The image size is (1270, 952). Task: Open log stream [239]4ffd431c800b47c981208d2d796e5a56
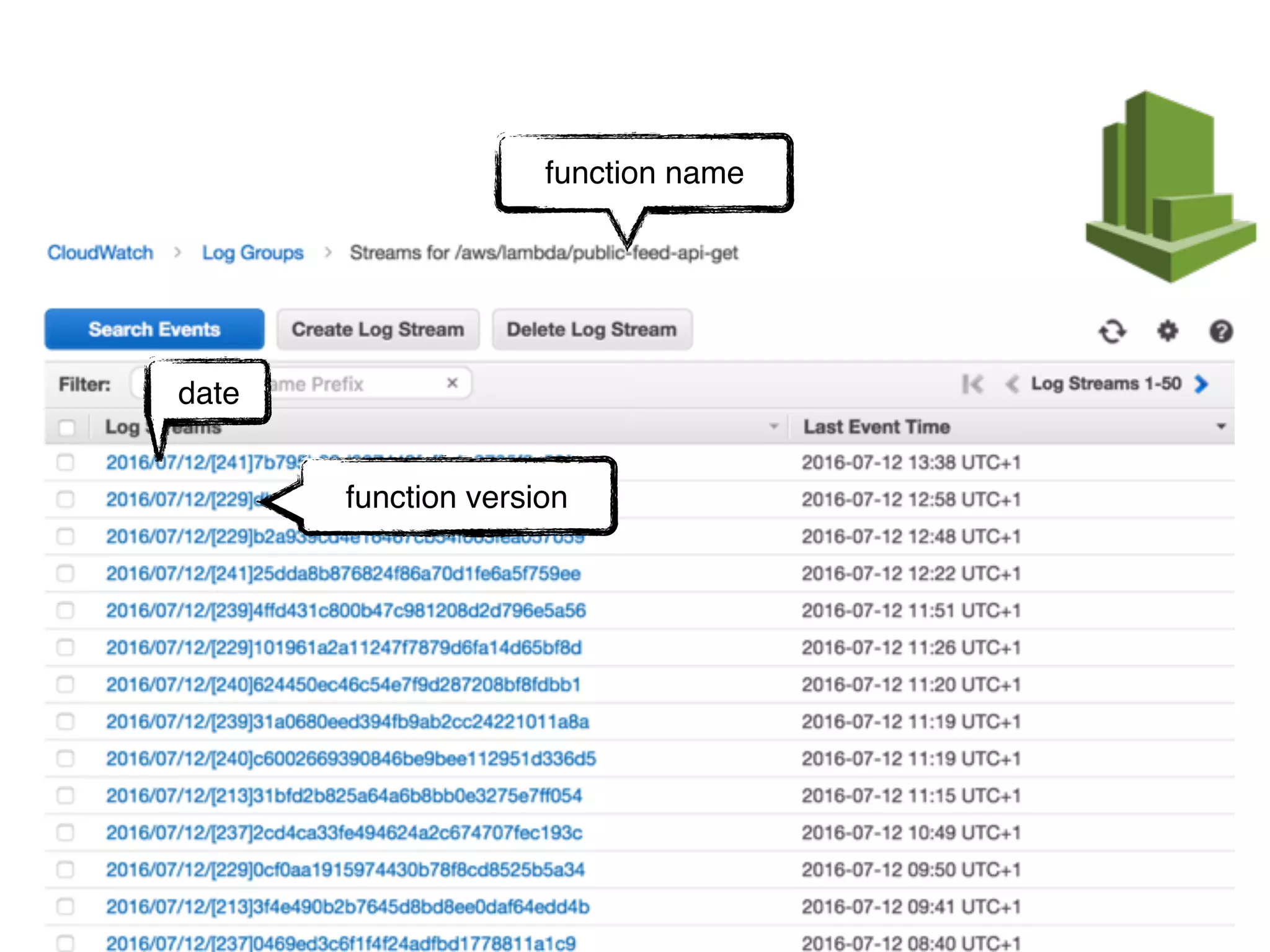[346, 610]
